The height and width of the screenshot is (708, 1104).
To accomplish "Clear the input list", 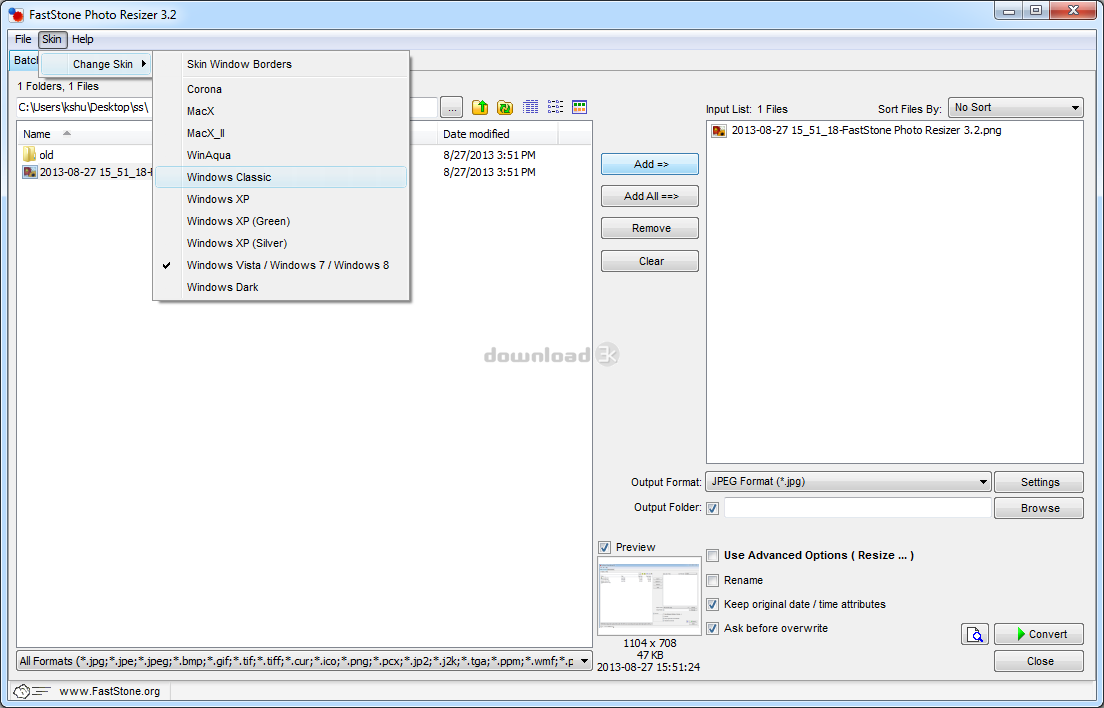I will 650,261.
